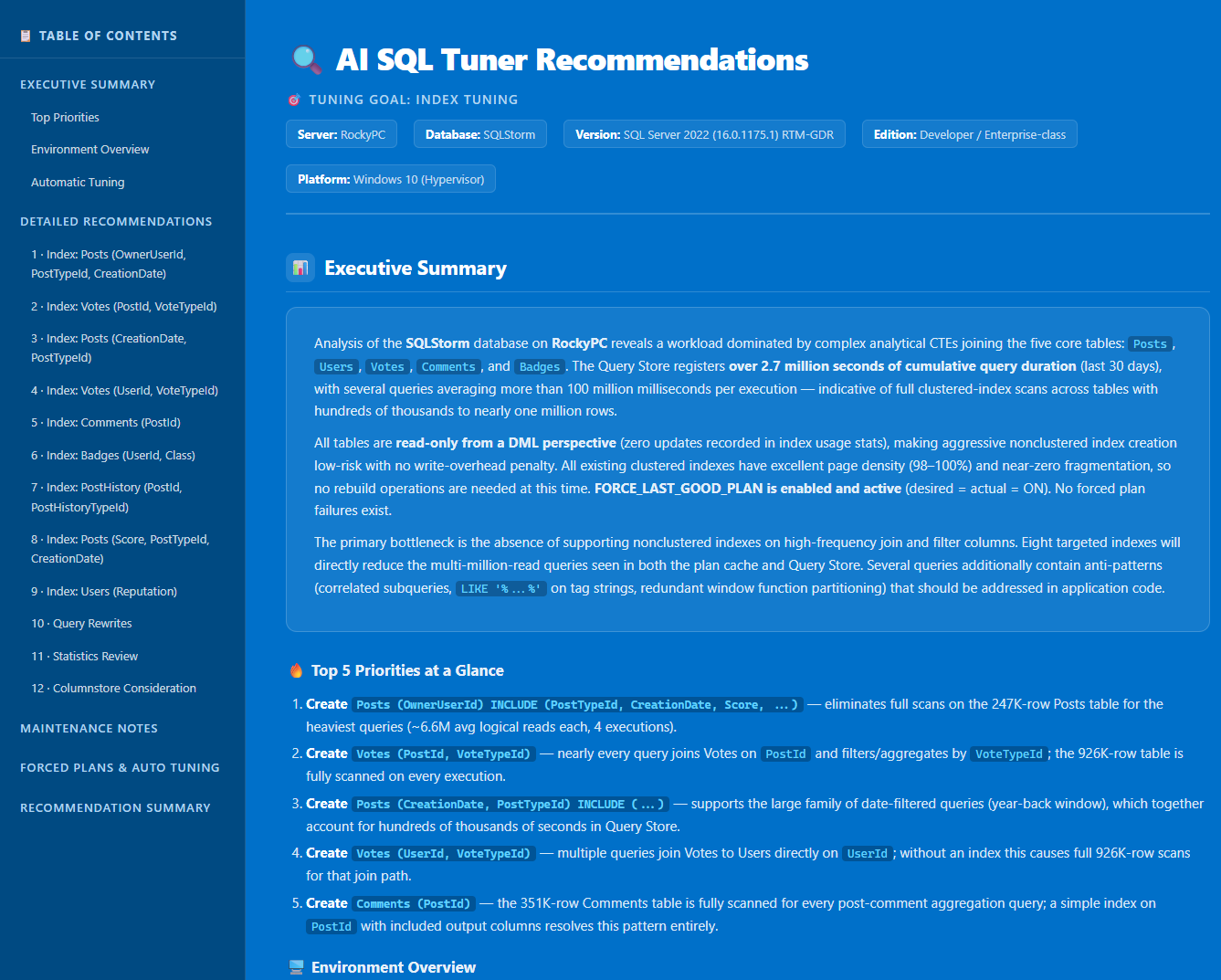
Task: Navigate to the Statistics Review section
Action: [84, 656]
